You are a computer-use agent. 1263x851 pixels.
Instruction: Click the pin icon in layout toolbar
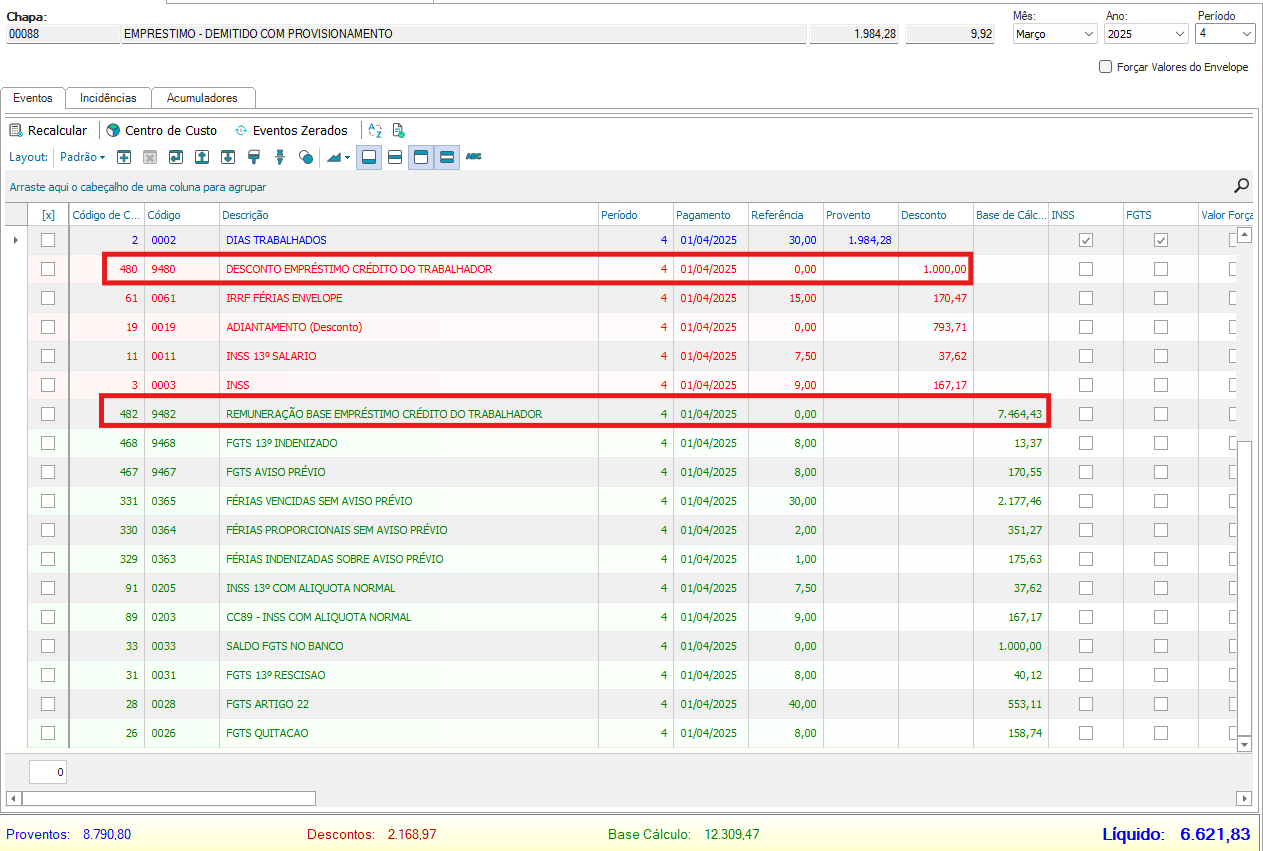tap(280, 157)
